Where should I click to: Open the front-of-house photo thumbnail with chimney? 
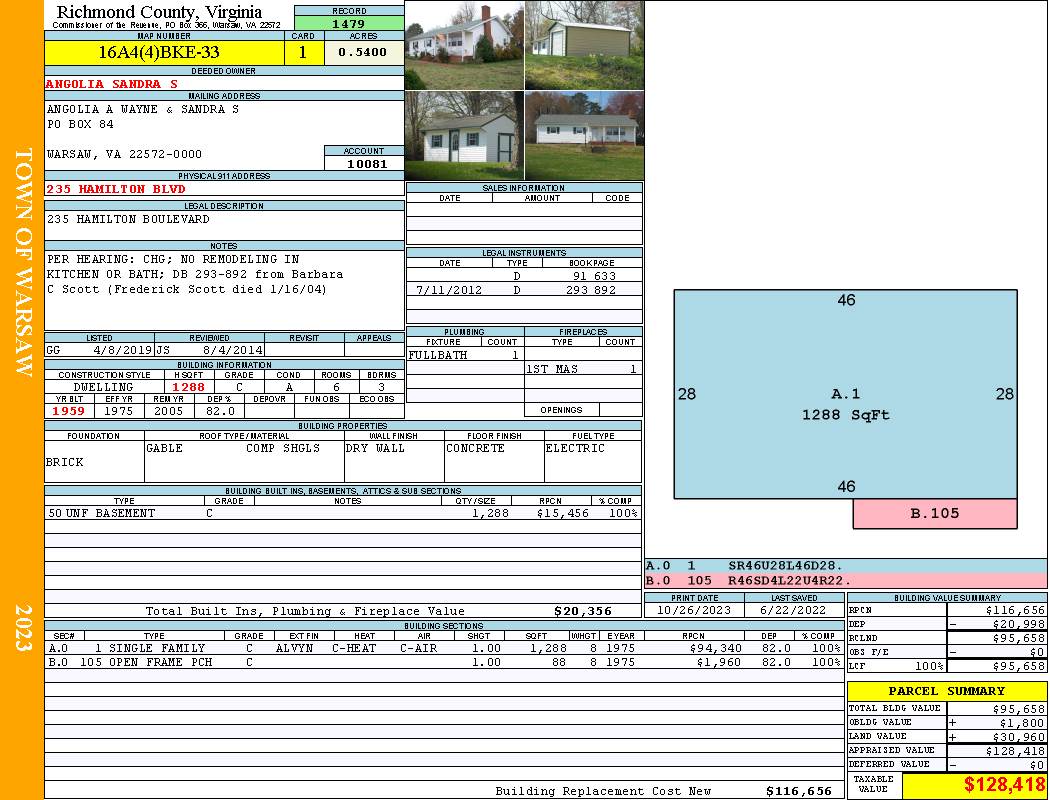pos(465,46)
